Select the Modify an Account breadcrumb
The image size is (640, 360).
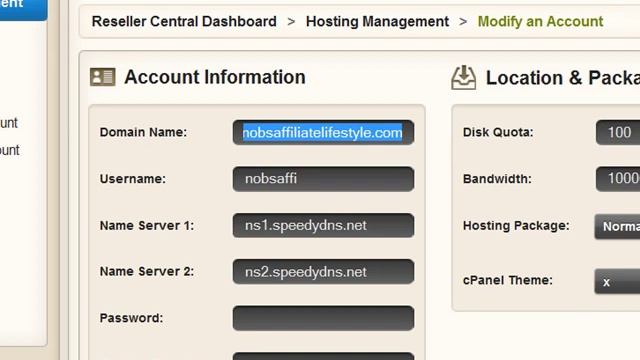click(540, 21)
